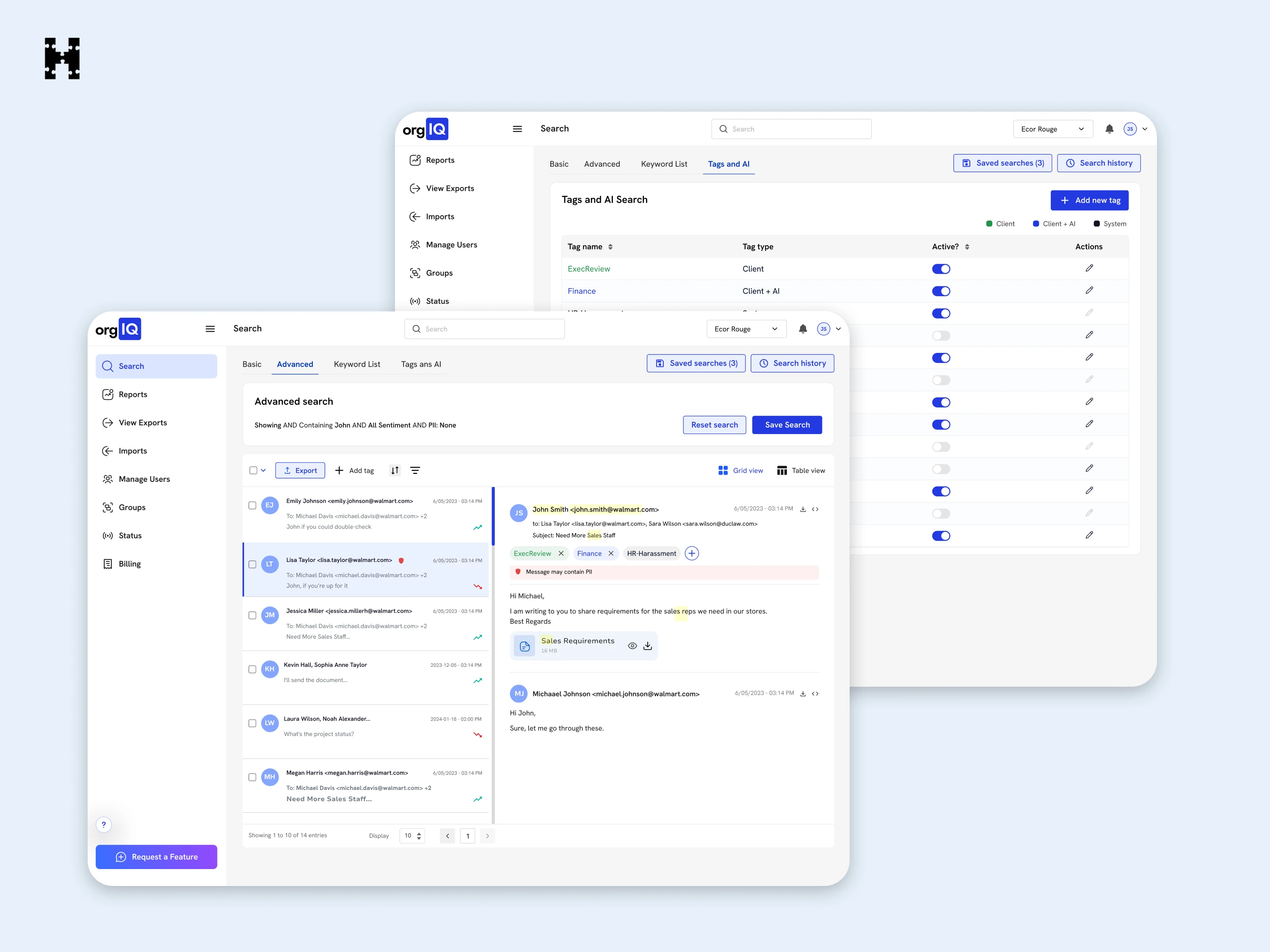
Task: Select Imports in the sidebar
Action: [133, 451]
